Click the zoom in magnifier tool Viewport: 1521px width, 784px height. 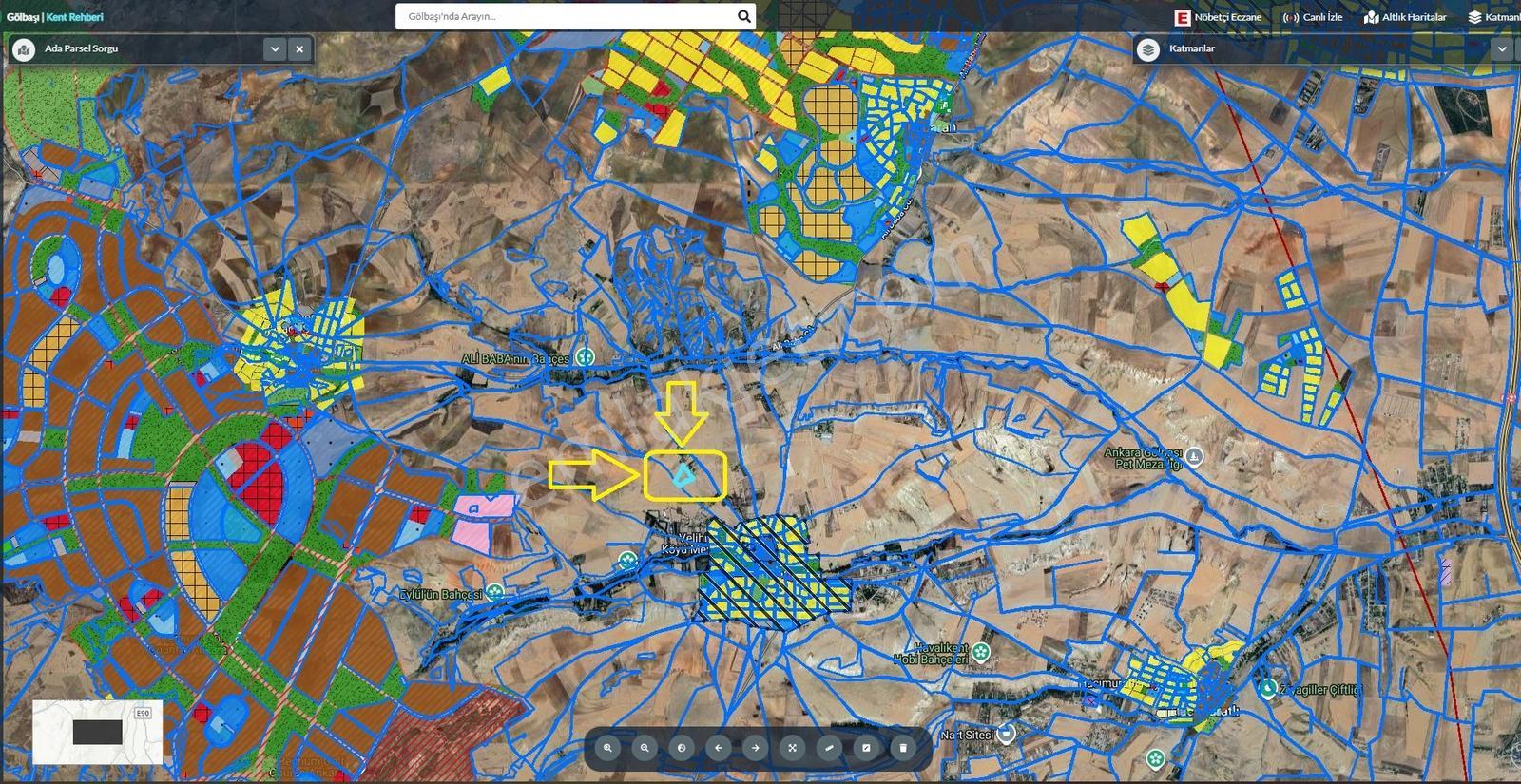point(607,748)
